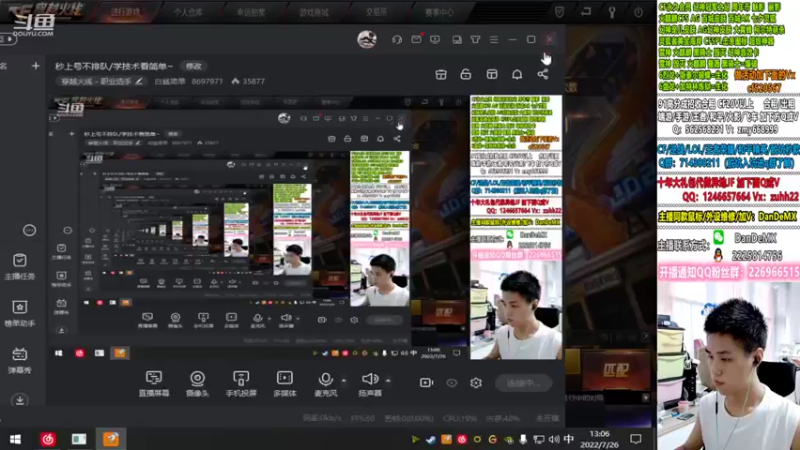The image size is (800, 450).
Task: Click the FPS:60 status entry
Action: click(x=363, y=418)
